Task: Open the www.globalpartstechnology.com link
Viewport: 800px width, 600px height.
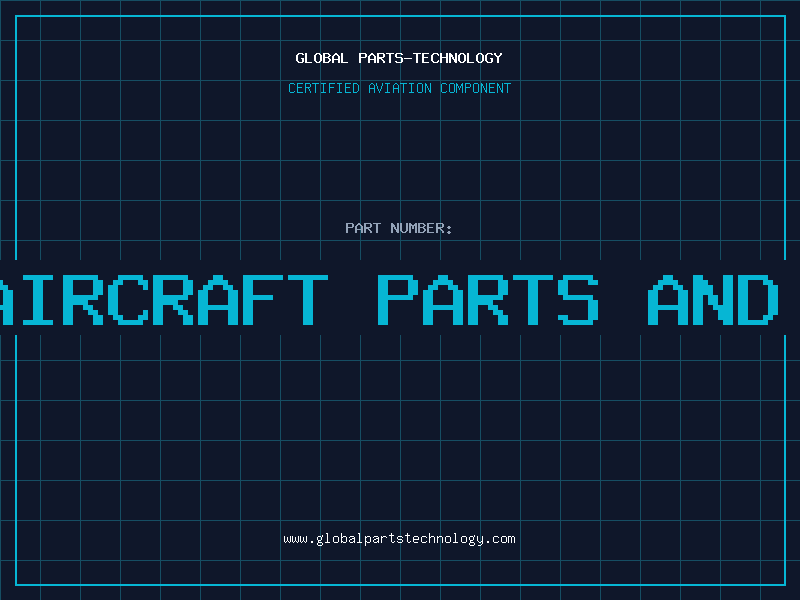Action: (399, 539)
